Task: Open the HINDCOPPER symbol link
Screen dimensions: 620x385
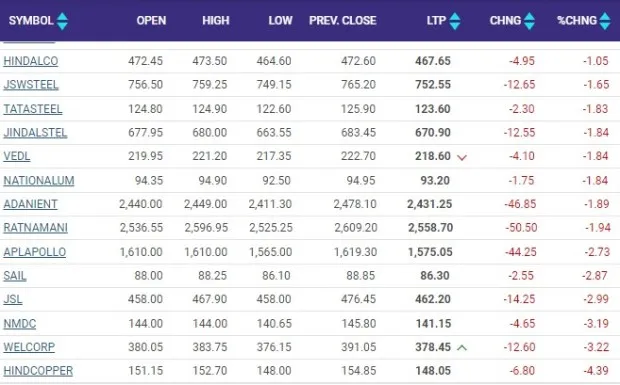Action: [38, 371]
